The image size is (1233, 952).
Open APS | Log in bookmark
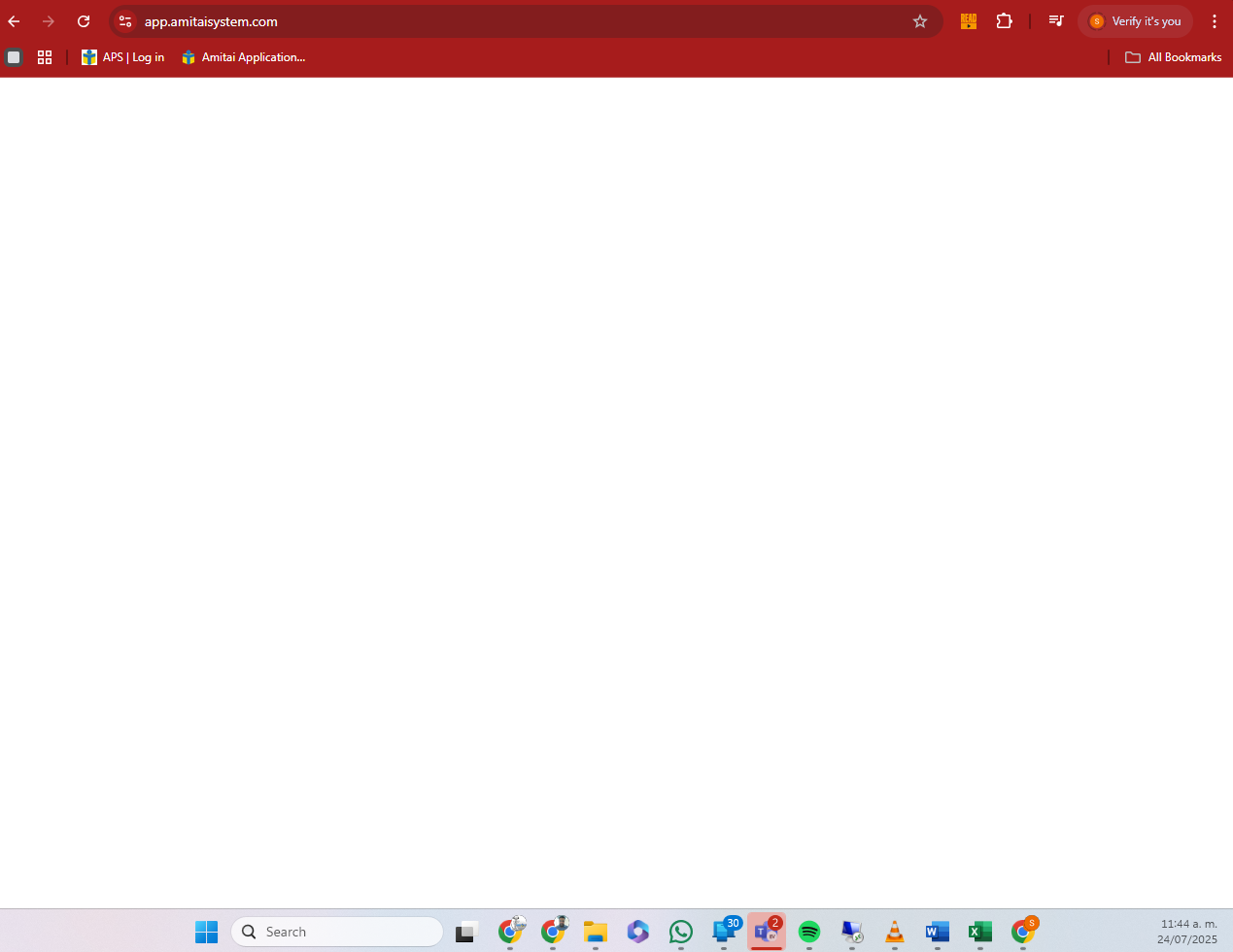pyautogui.click(x=123, y=57)
